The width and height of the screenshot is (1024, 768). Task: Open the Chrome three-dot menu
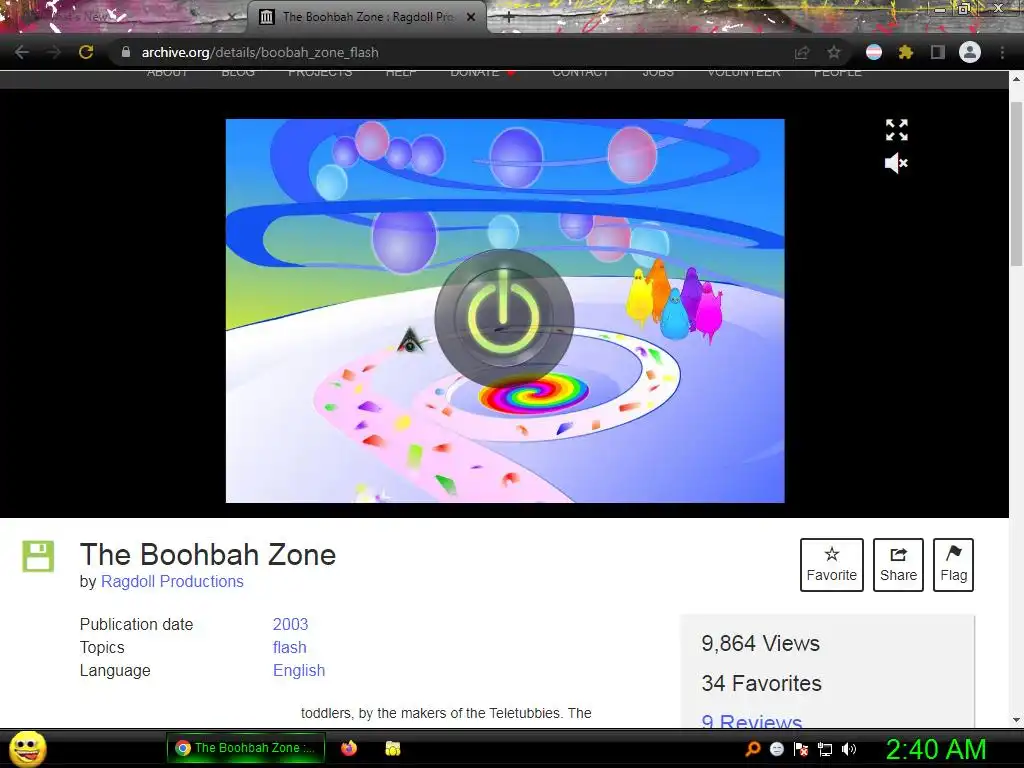(x=1002, y=52)
